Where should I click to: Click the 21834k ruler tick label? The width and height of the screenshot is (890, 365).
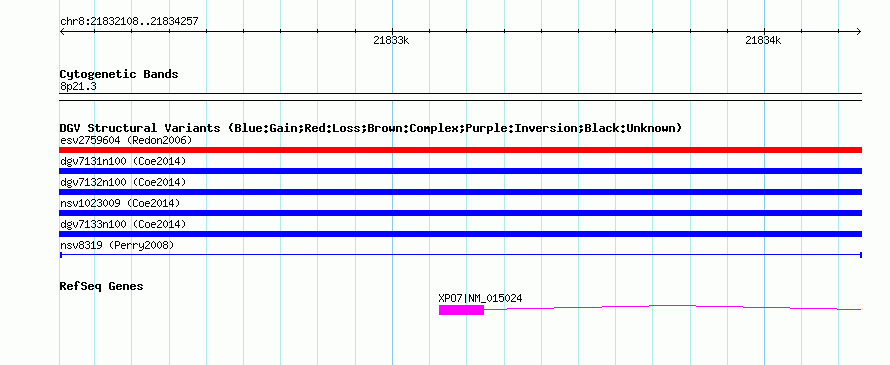click(x=763, y=41)
